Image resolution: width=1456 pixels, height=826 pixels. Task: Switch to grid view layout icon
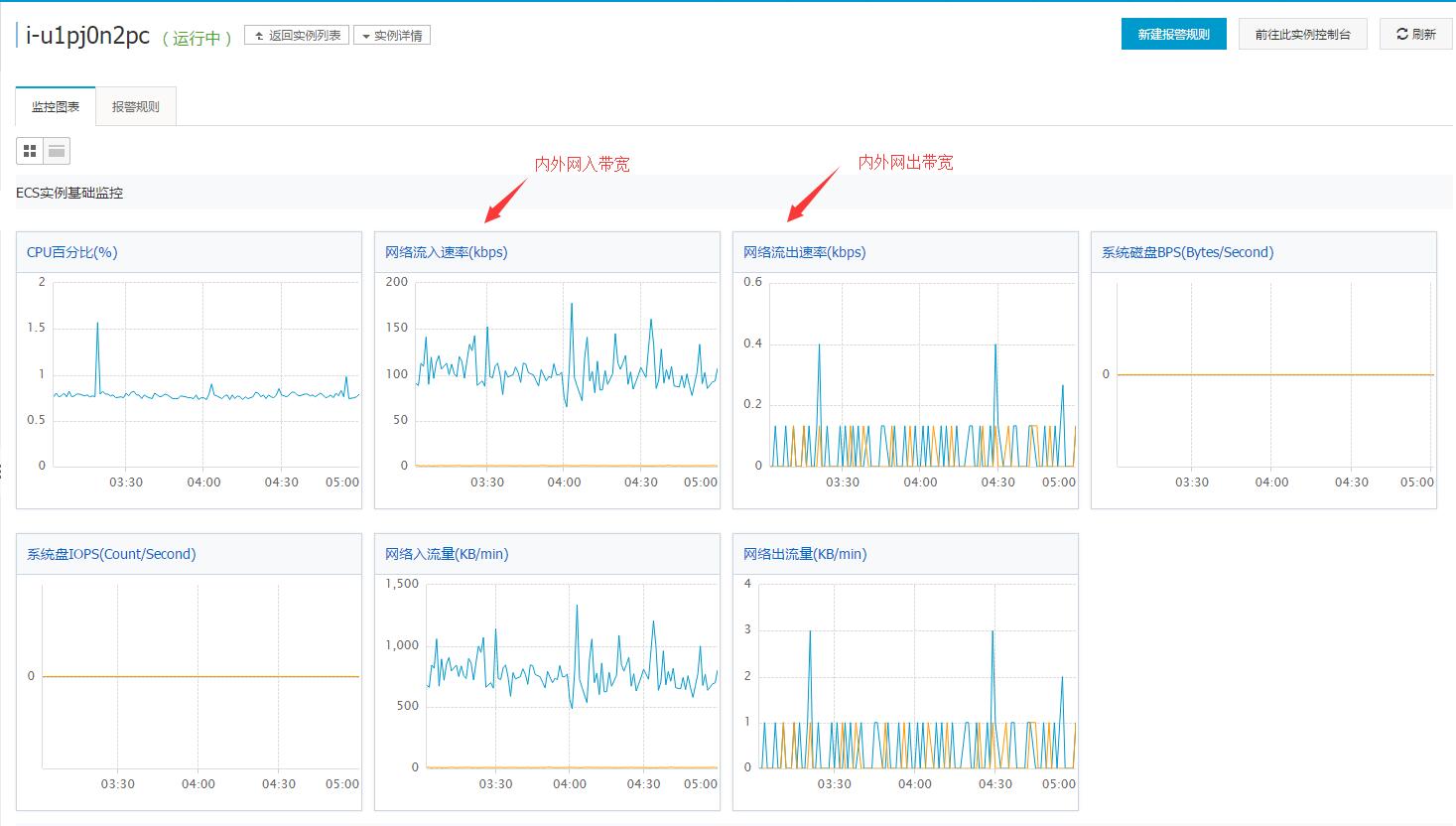click(x=30, y=151)
